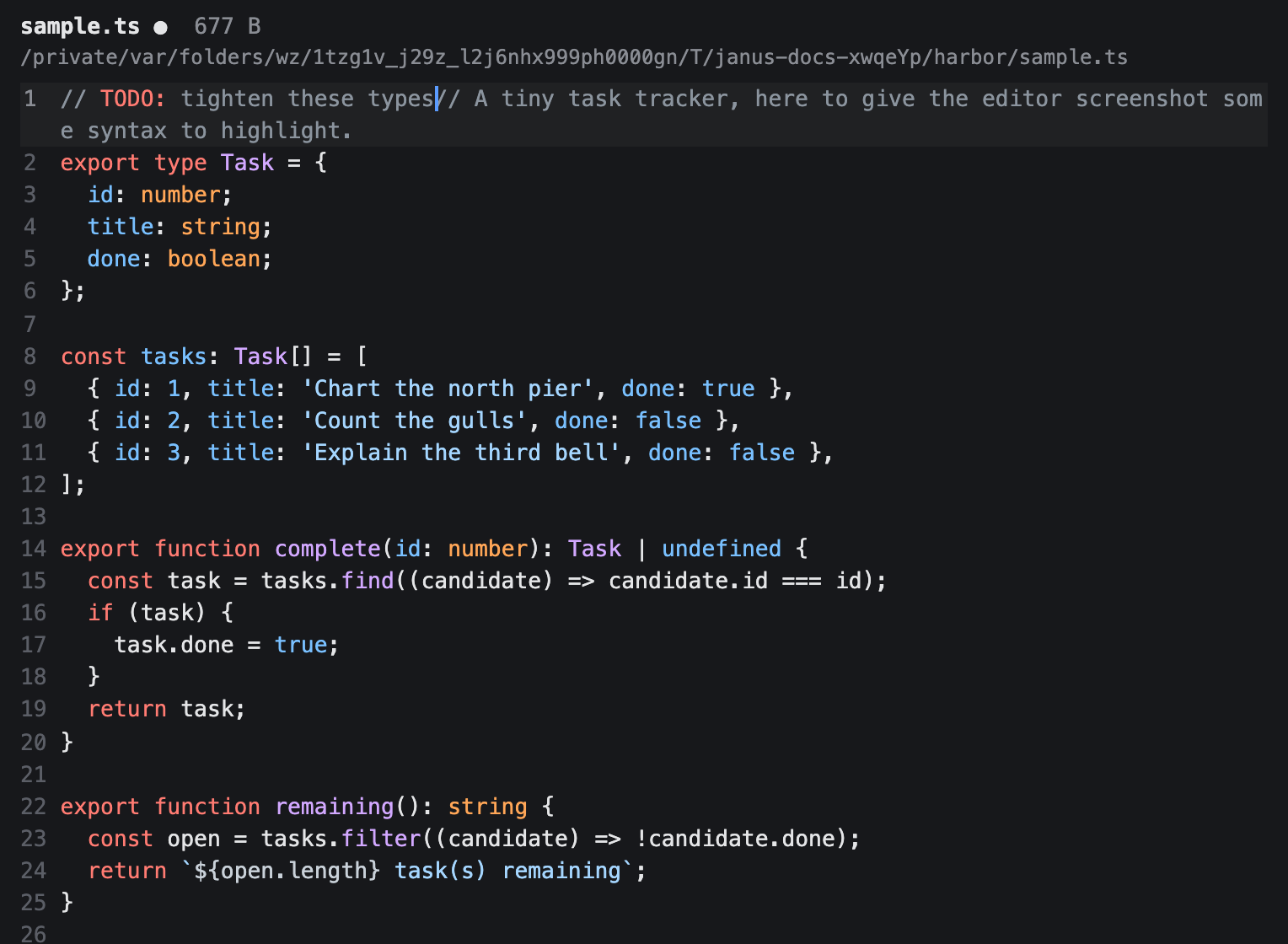Click 'return' keyword on line 19

[127, 709]
